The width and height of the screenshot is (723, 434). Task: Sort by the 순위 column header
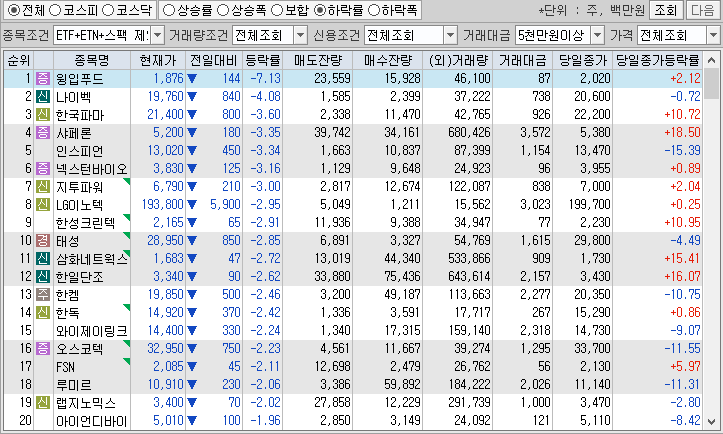click(18, 60)
